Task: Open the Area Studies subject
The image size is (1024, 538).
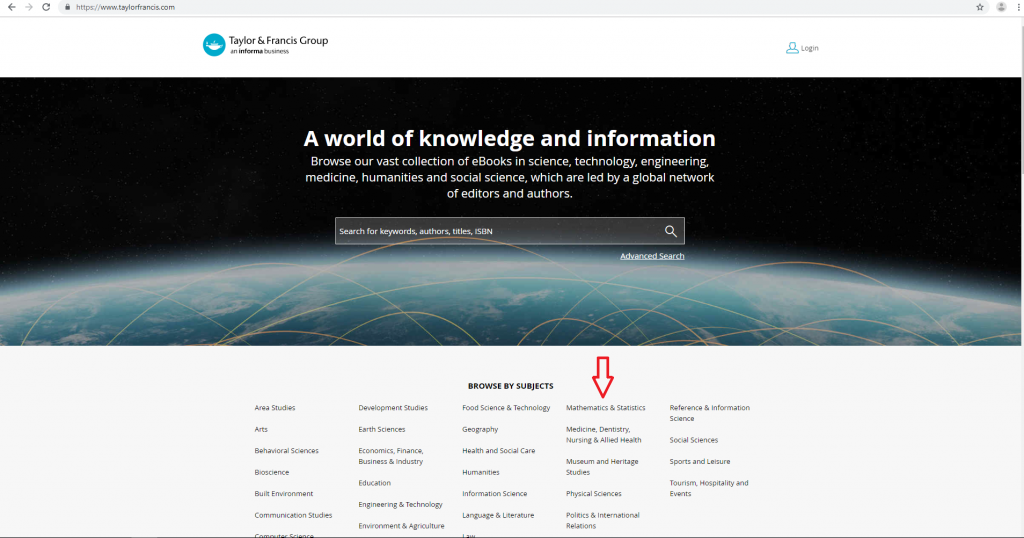Action: coord(275,408)
